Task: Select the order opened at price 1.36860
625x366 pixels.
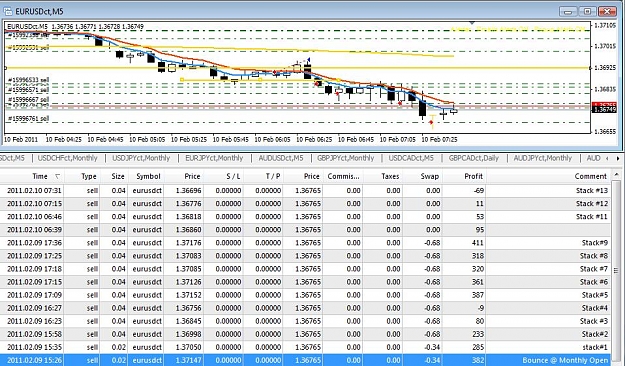Action: click(305, 230)
